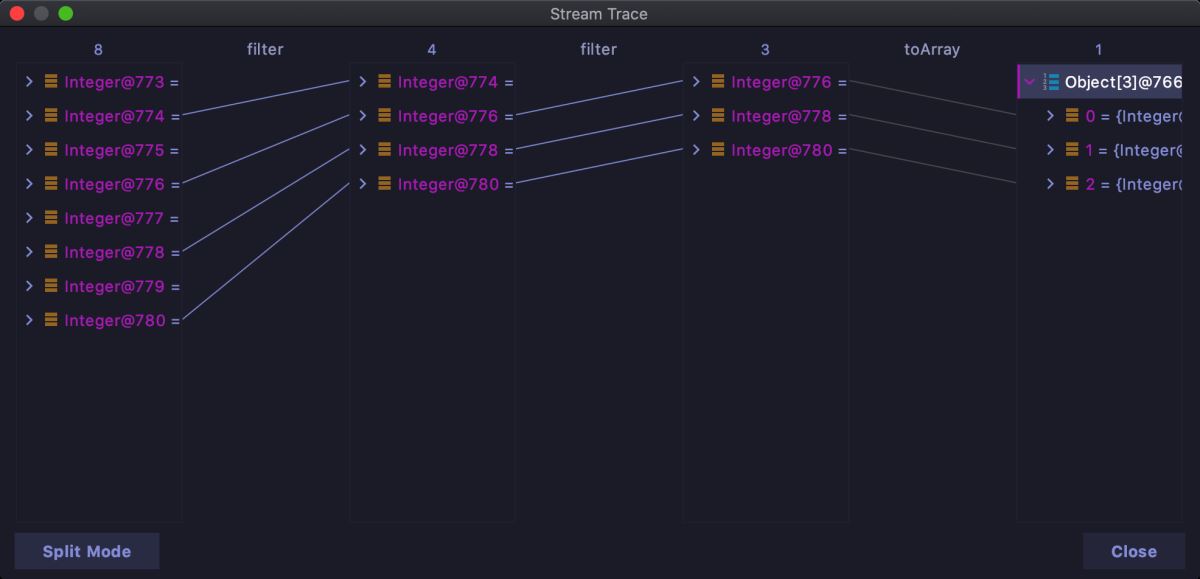This screenshot has height=579, width=1200.
Task: Expand array element 1 in result
Action: (x=1050, y=150)
